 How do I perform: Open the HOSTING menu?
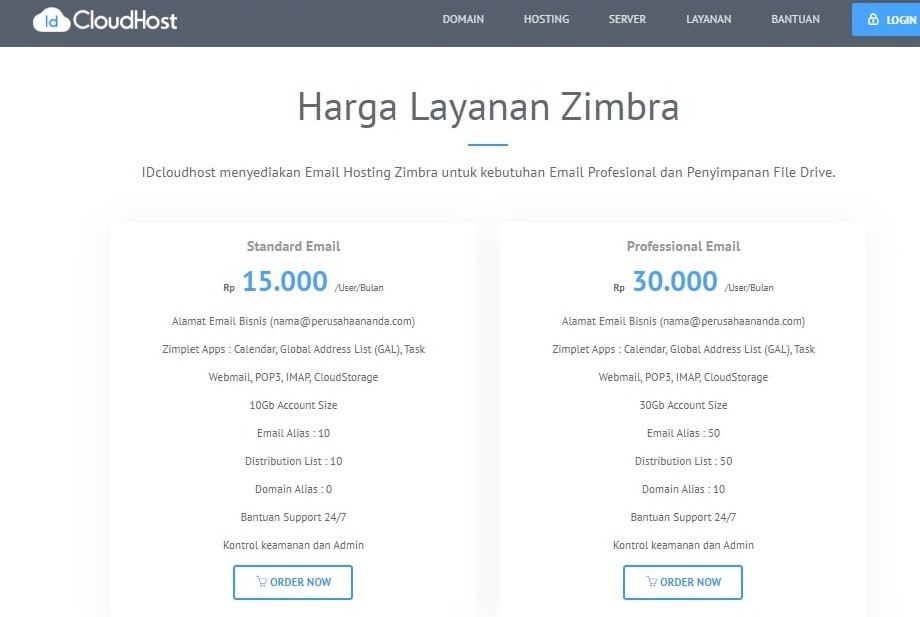click(x=546, y=19)
